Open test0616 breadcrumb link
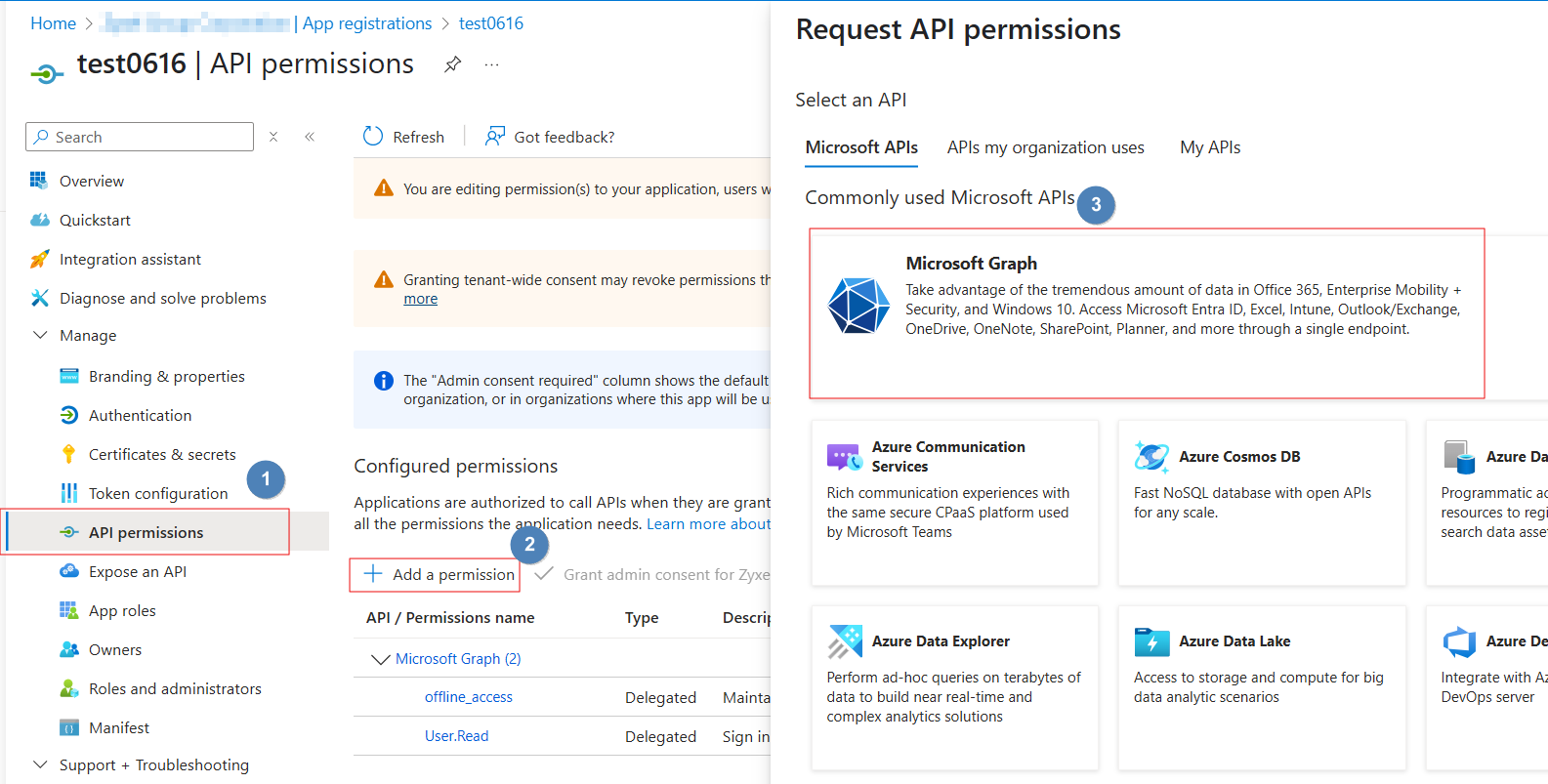 point(491,23)
